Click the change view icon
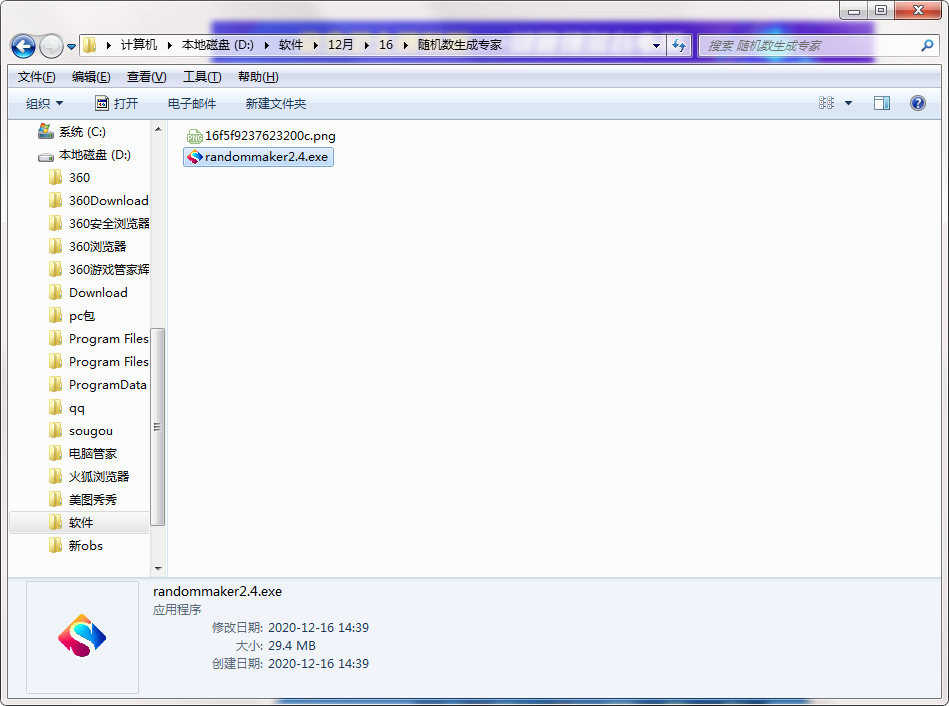 tap(826, 103)
